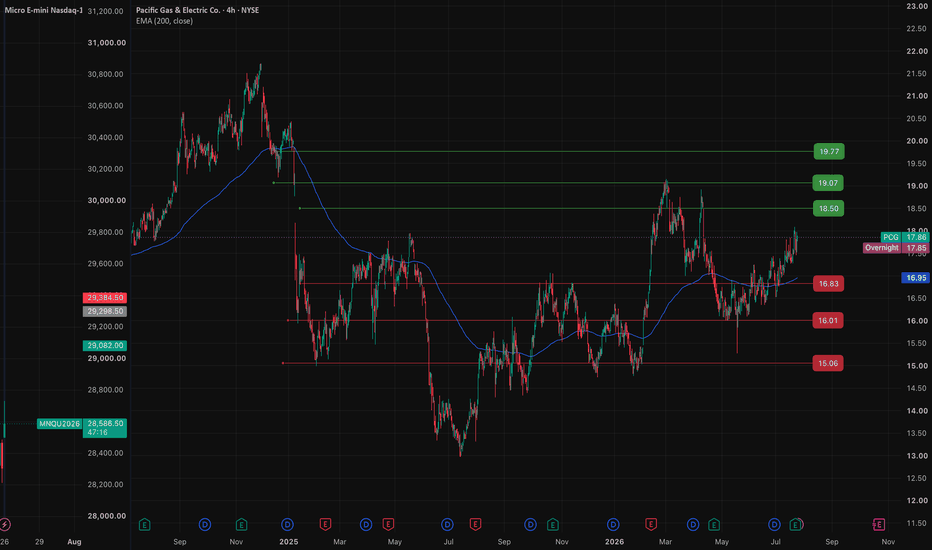Click the 28,586.50 countdown price tag

pyautogui.click(x=105, y=428)
